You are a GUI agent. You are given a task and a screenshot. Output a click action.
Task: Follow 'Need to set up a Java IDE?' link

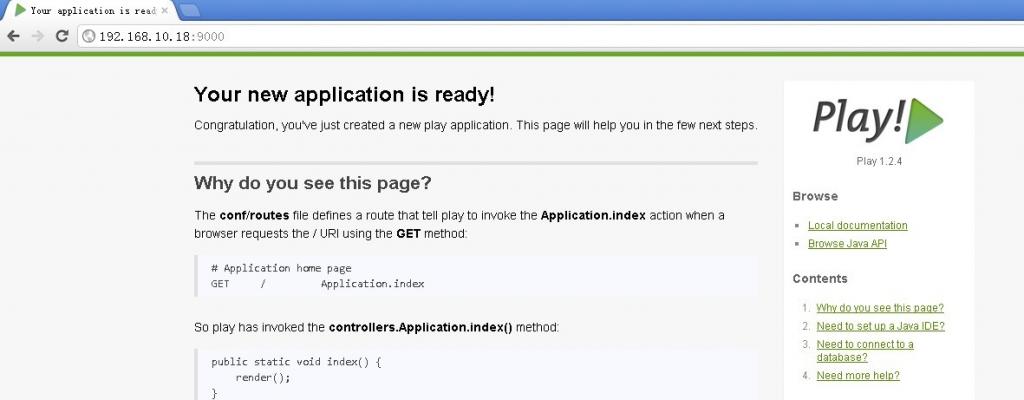[x=880, y=326]
